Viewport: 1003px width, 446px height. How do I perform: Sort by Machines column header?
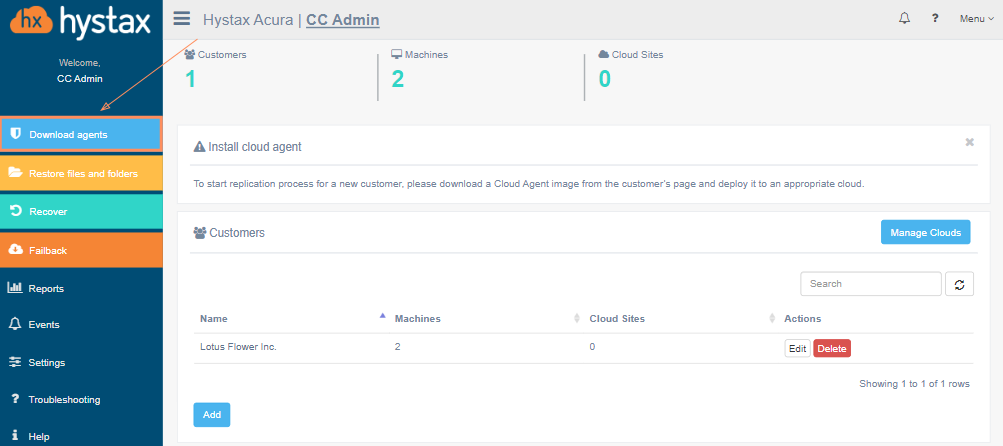pos(418,319)
